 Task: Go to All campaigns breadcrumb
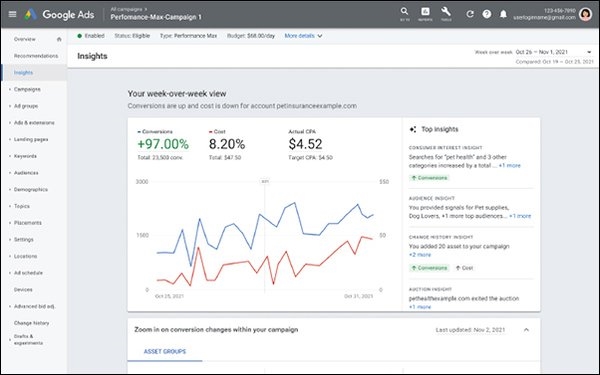tap(126, 9)
